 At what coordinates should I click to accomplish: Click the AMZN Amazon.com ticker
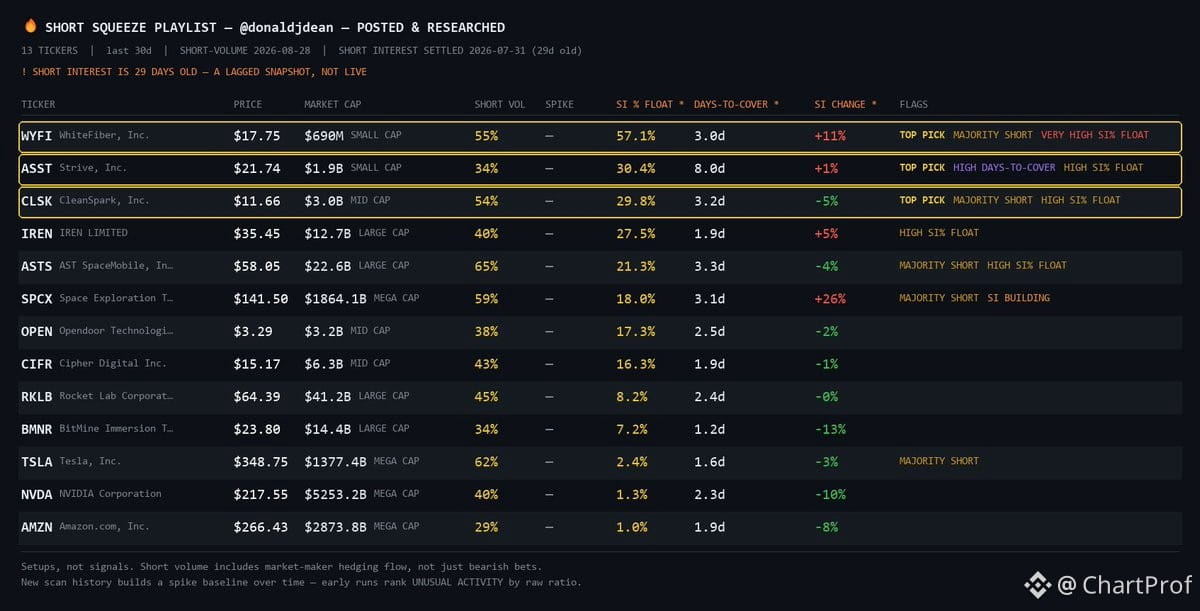(37, 527)
